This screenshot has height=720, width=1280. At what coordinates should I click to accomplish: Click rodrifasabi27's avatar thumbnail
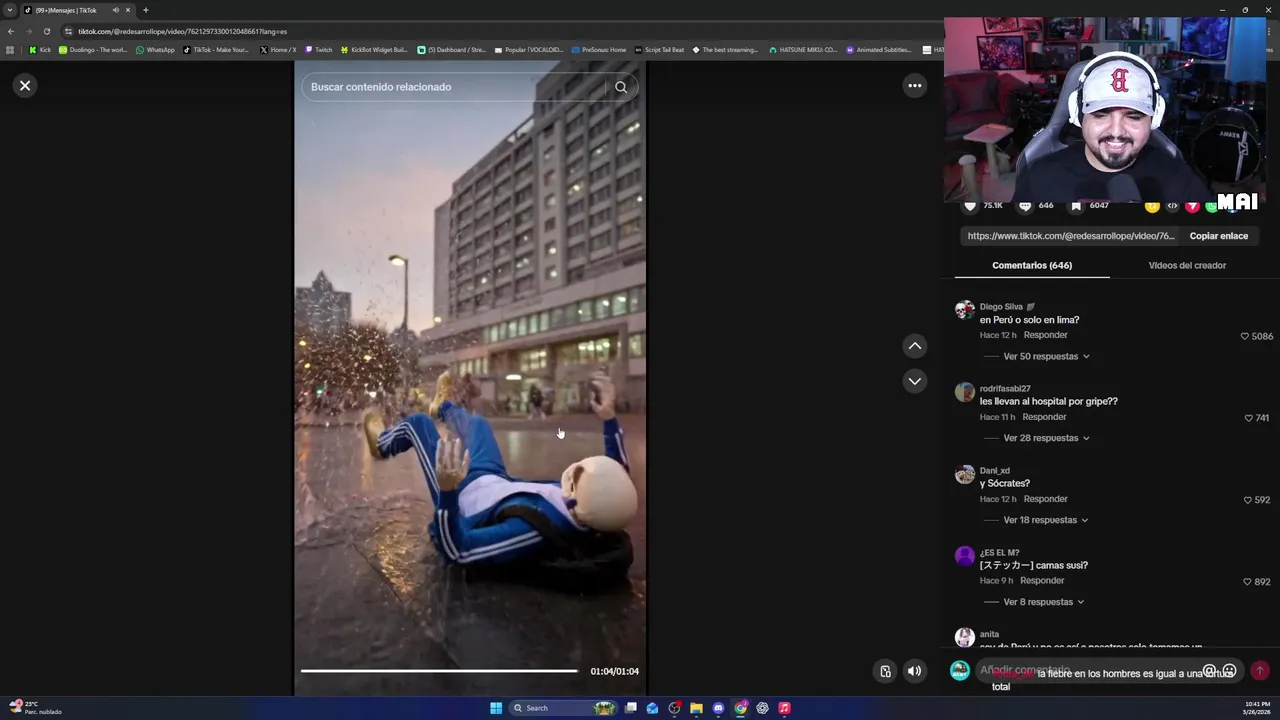(965, 392)
